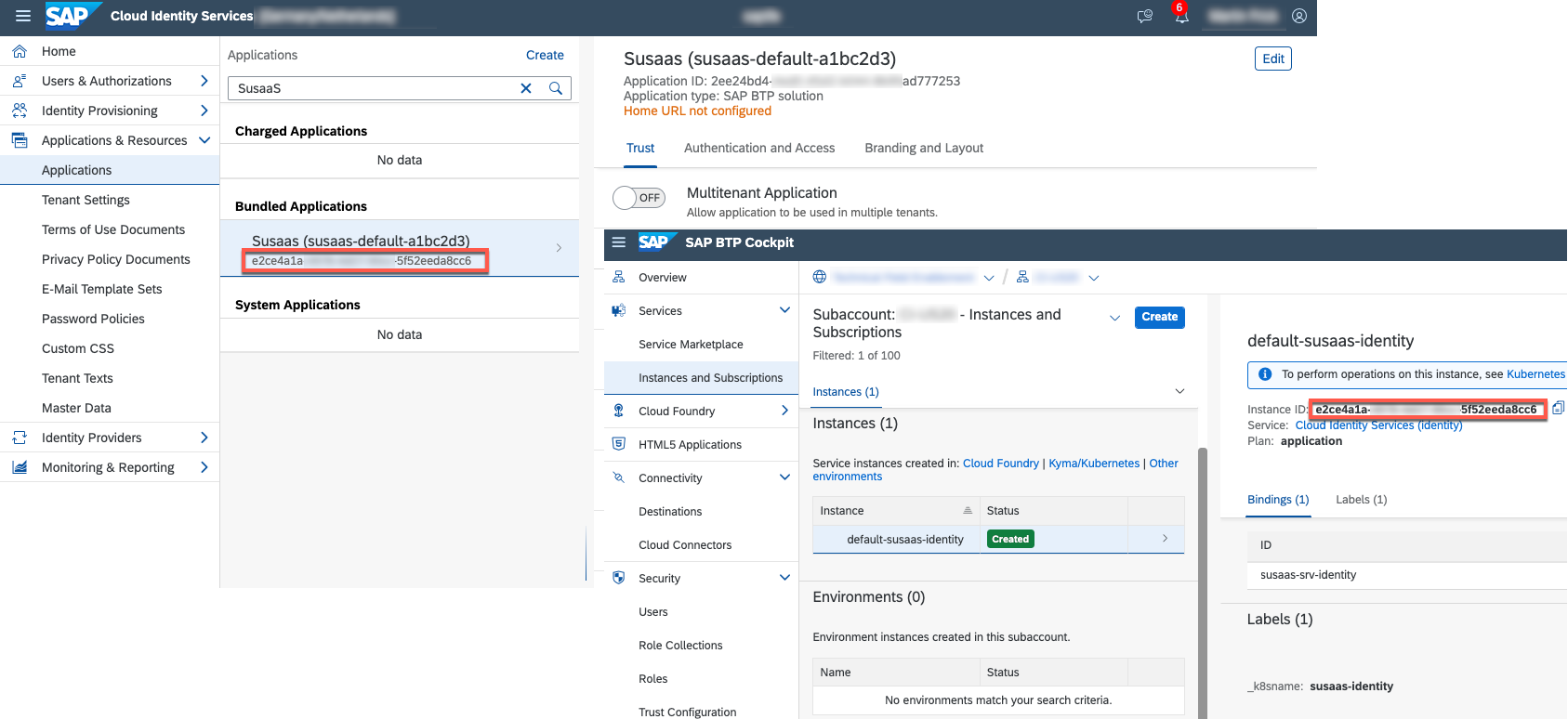Screen dimensions: 1568x719
Task: Click the global account globe icon in breadcrumb
Action: pyautogui.click(x=820, y=277)
